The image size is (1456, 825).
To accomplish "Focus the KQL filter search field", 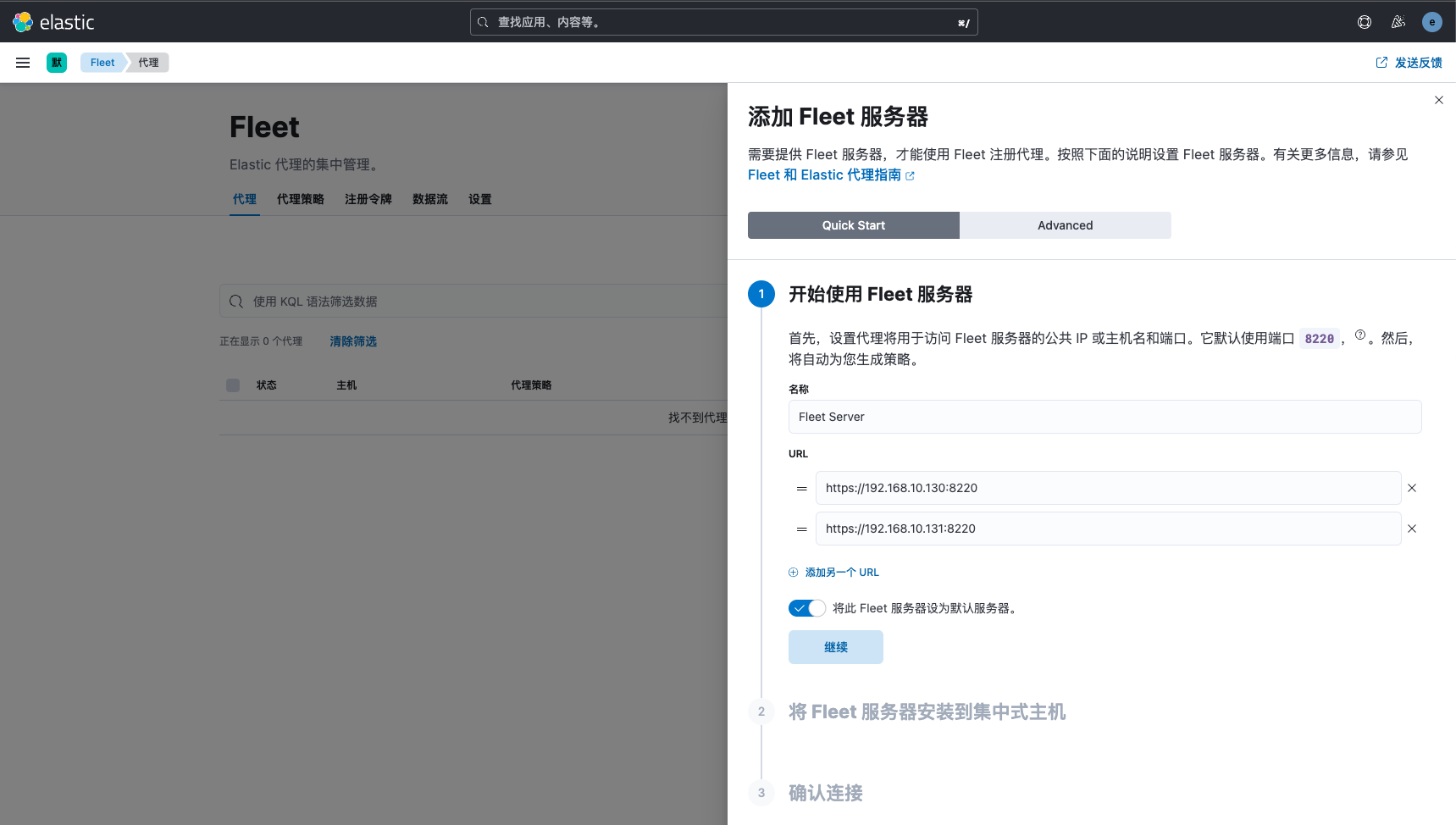I will (474, 302).
